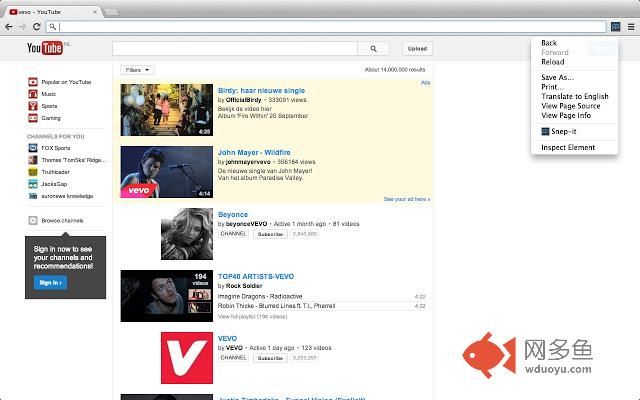Open the FOX Sports channel icon
640x400 pixels.
click(33, 148)
